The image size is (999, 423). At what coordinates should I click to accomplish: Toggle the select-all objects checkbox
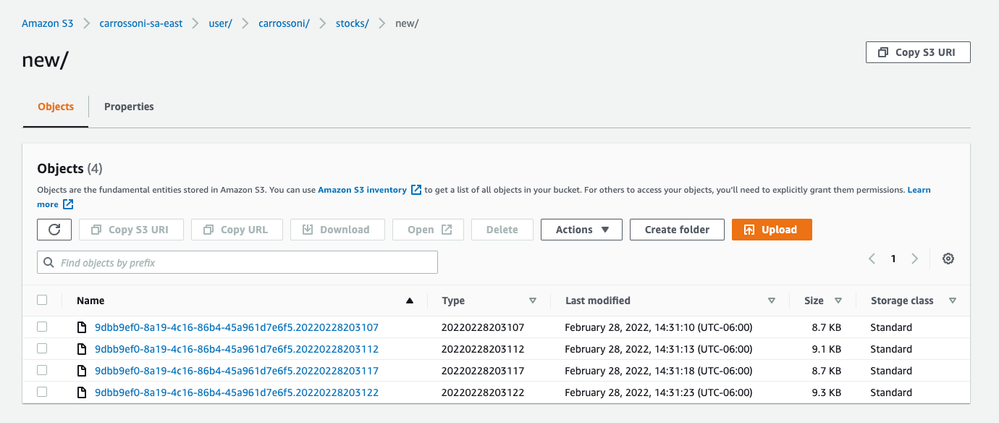[x=42, y=300]
